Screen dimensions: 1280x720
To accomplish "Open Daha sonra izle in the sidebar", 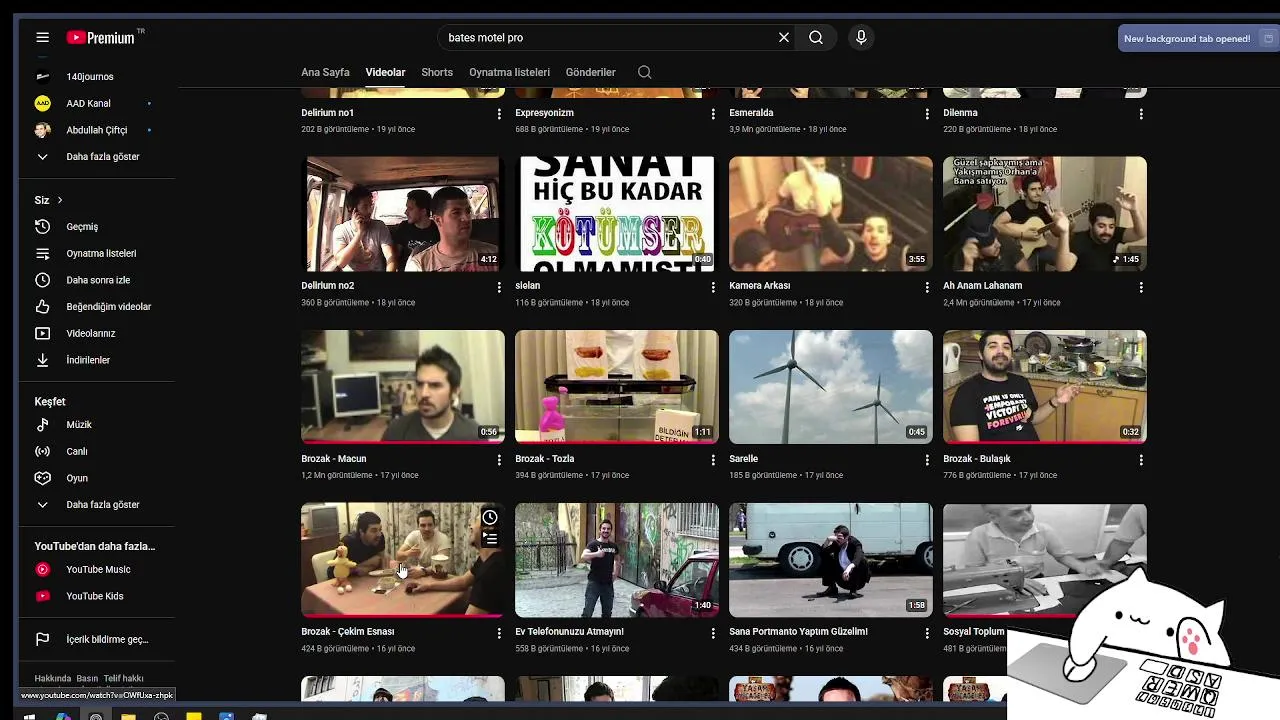I will point(97,280).
